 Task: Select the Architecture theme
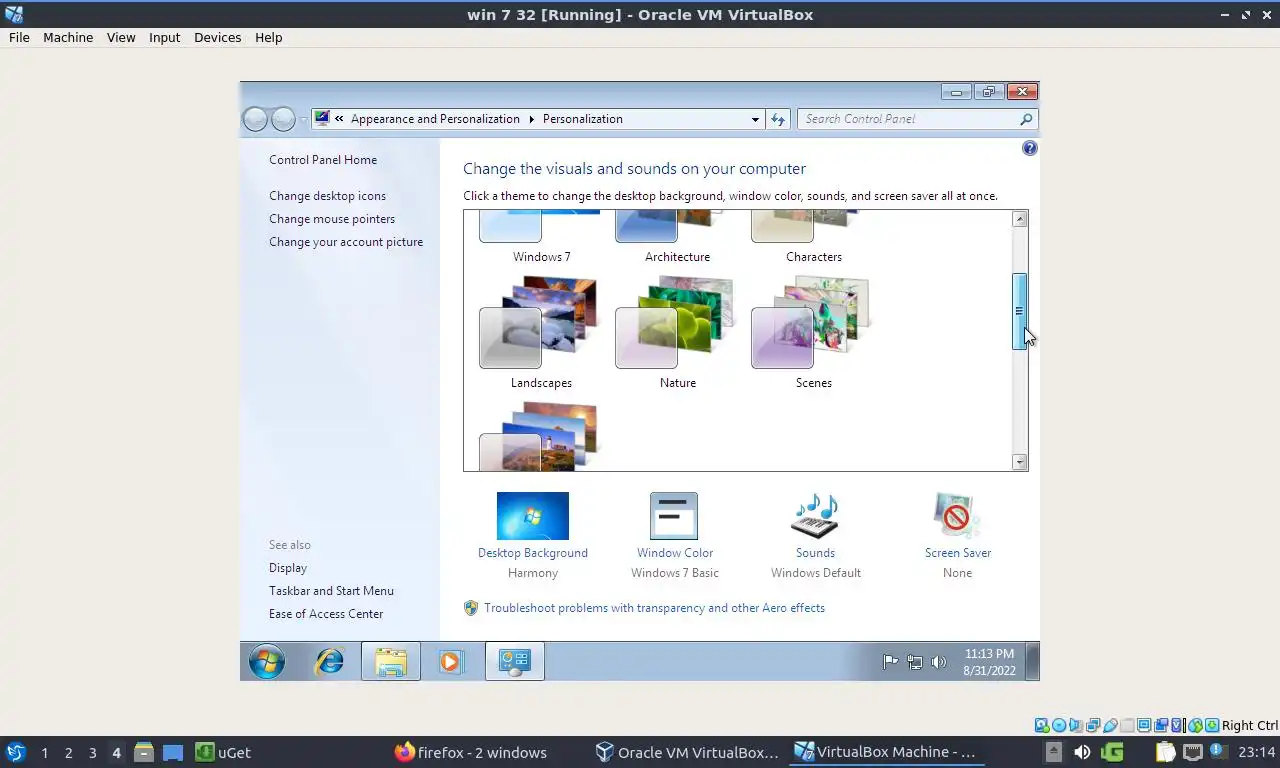coord(677,238)
